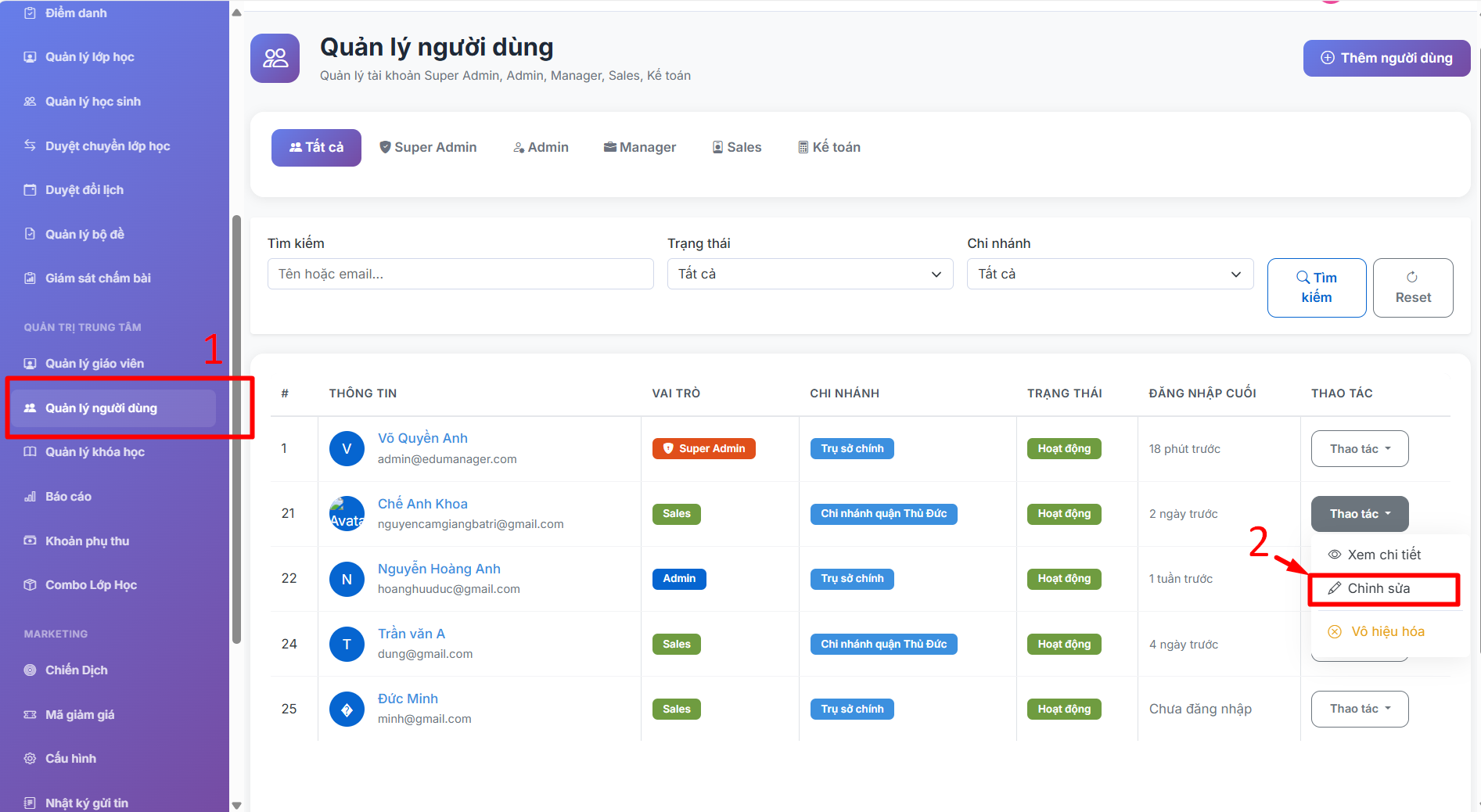Open Thao tác dropdown for Đức Minh

pos(1359,709)
